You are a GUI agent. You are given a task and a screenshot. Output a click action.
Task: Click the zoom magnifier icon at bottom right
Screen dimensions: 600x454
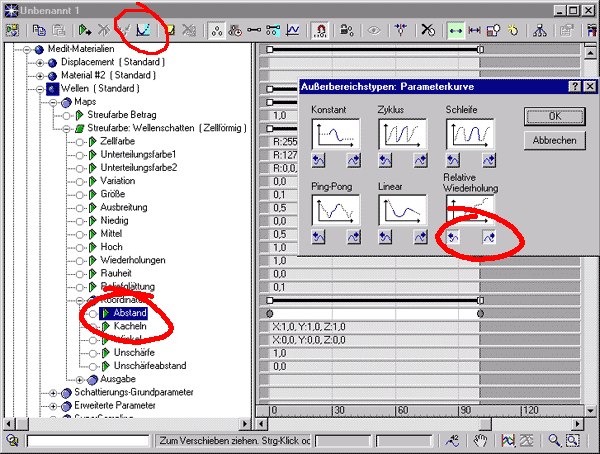[553, 440]
